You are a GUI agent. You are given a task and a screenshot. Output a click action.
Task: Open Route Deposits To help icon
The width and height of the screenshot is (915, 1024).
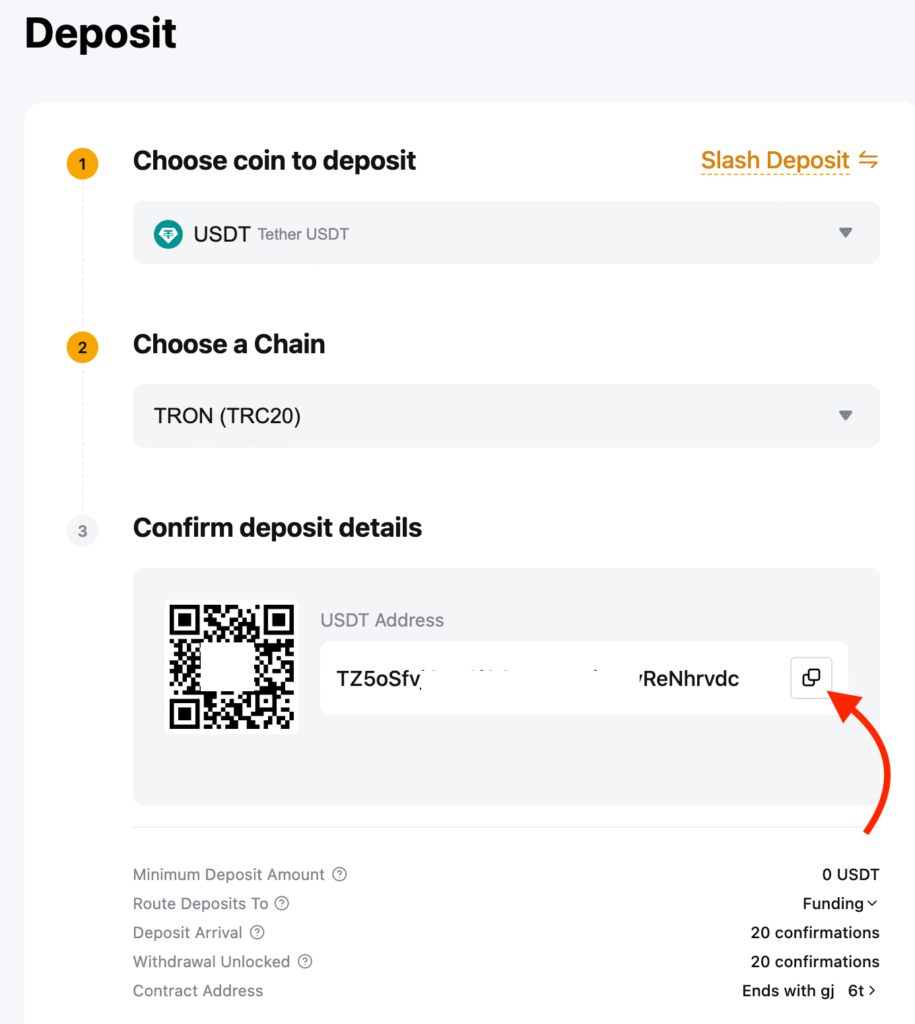tap(282, 903)
